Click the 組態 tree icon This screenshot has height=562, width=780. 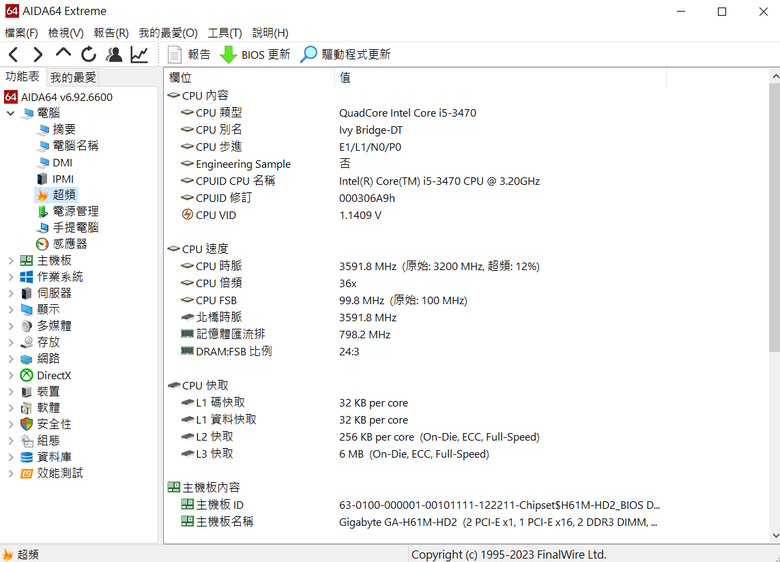coord(26,441)
